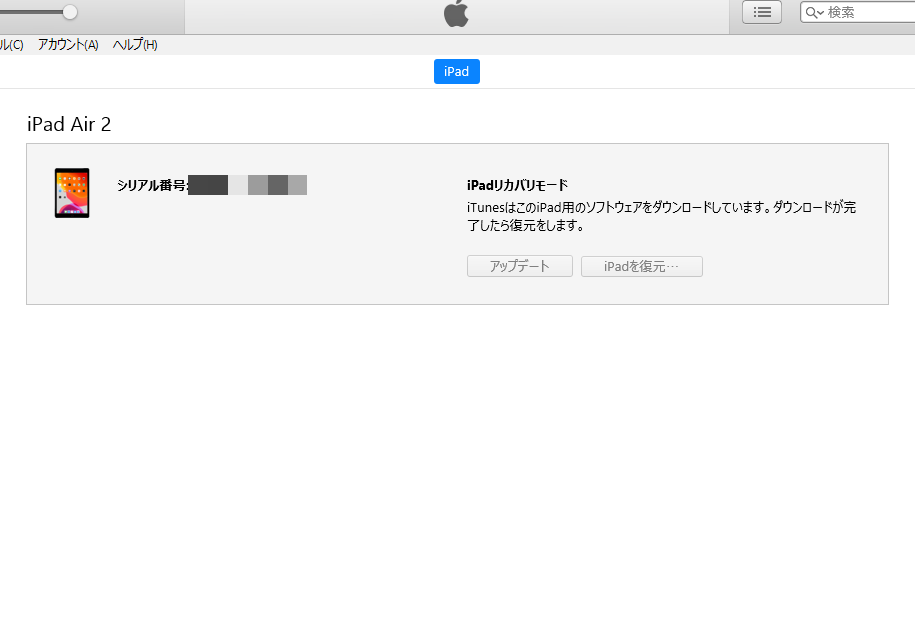Click the シリアル番号 label
Viewport: 915px width, 641px height.
point(152,186)
